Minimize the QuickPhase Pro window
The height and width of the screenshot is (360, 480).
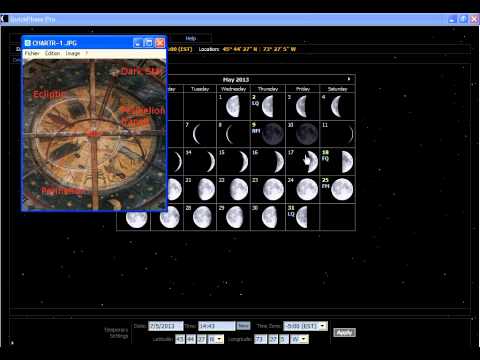452,19
